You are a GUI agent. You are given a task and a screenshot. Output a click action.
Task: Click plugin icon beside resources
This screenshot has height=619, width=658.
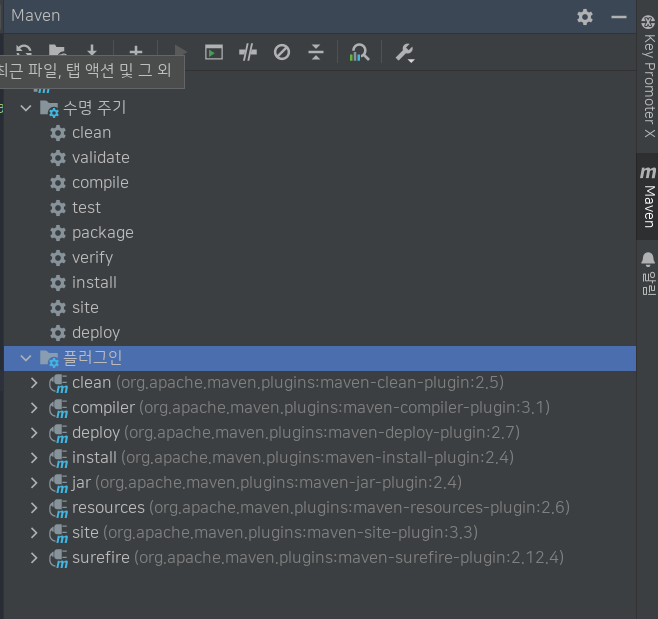pyautogui.click(x=58, y=509)
